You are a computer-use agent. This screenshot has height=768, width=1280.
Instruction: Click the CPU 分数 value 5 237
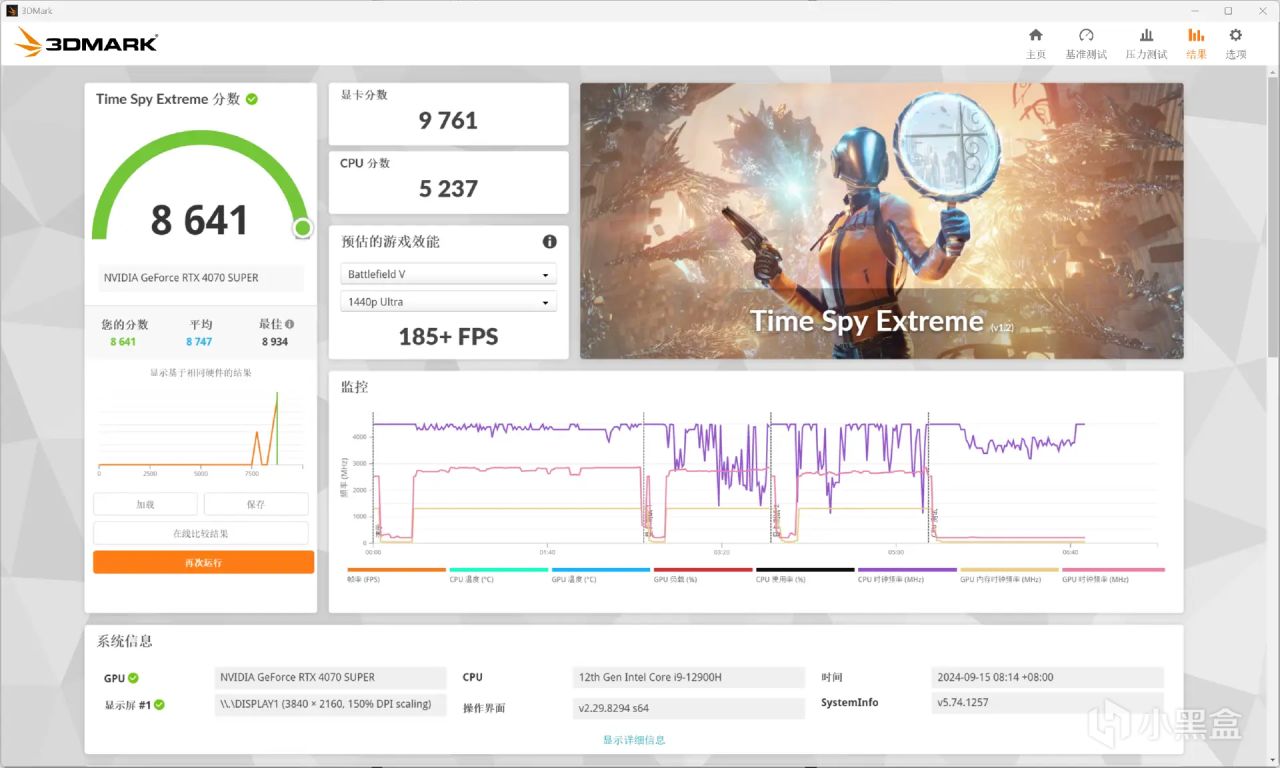[448, 189]
